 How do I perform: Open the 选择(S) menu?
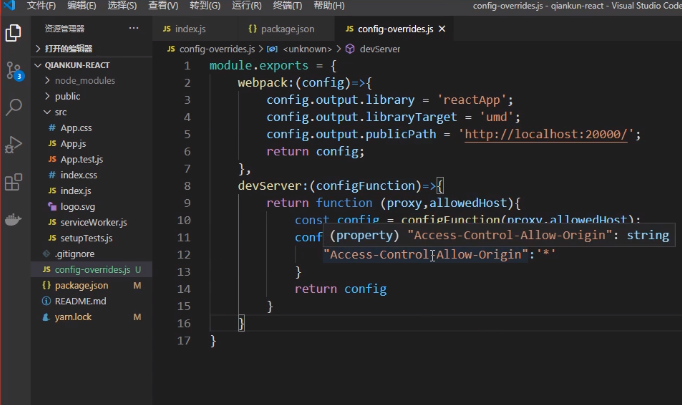click(122, 6)
